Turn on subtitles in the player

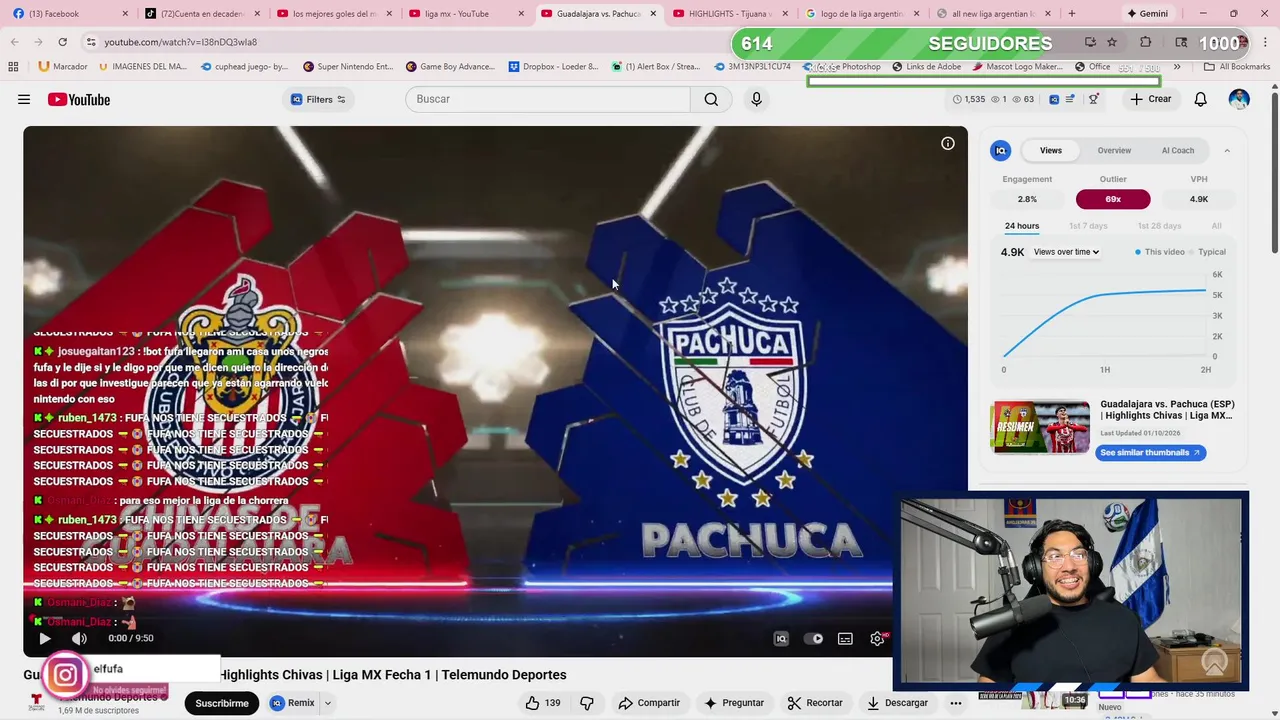click(845, 638)
